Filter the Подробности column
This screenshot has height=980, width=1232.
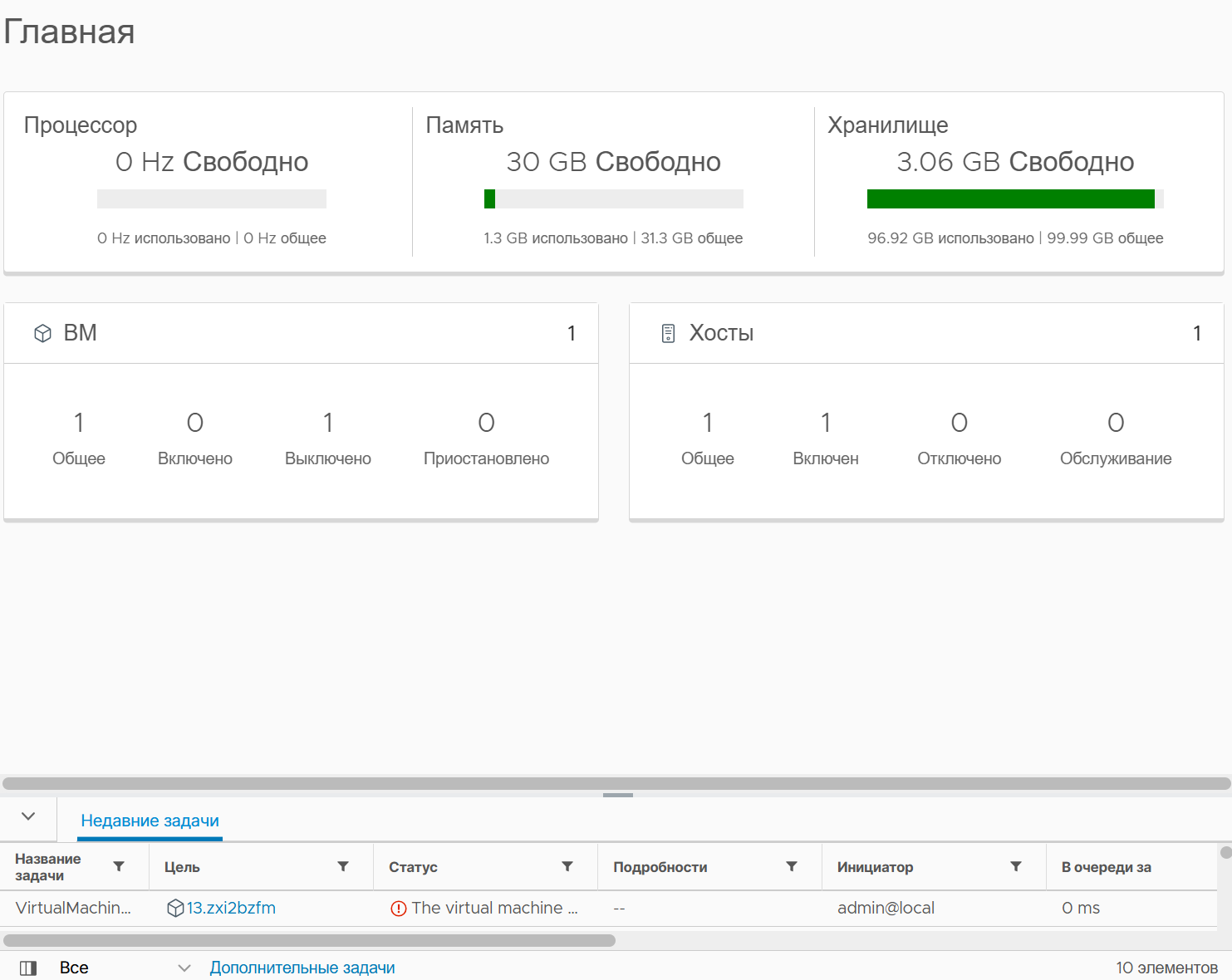(792, 866)
